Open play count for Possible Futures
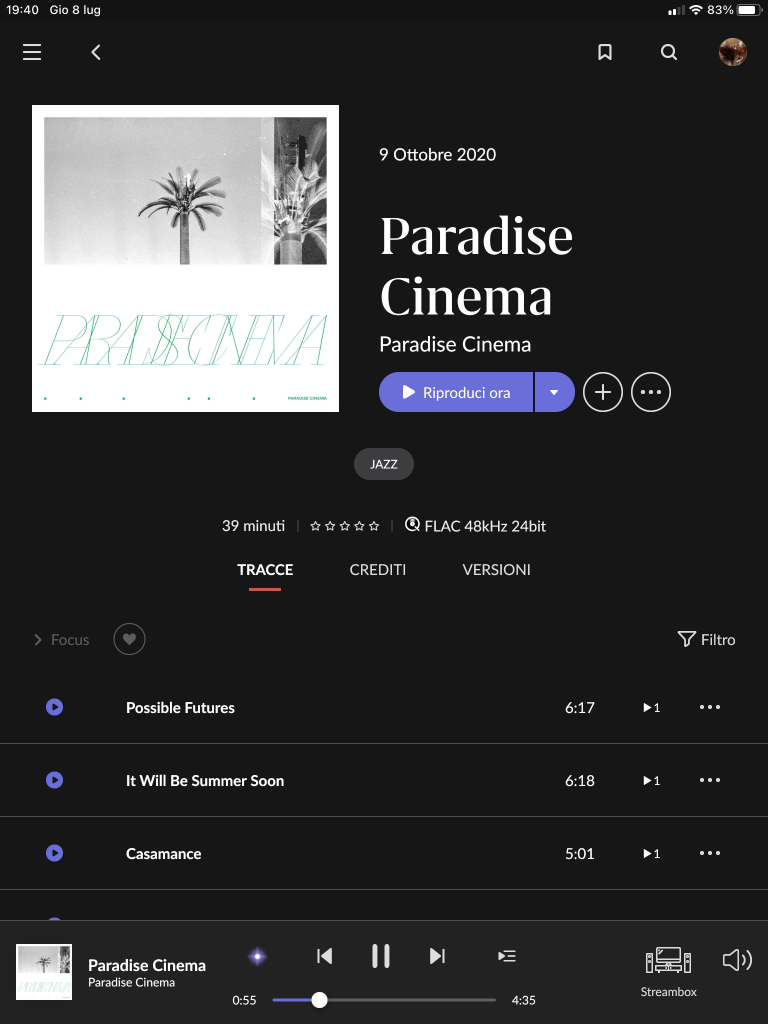768x1024 pixels. (652, 708)
